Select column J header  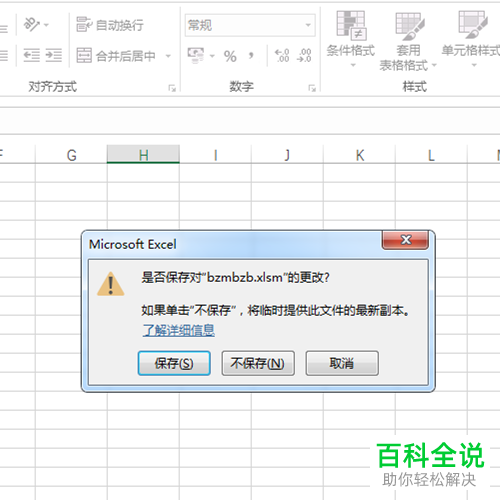[287, 155]
